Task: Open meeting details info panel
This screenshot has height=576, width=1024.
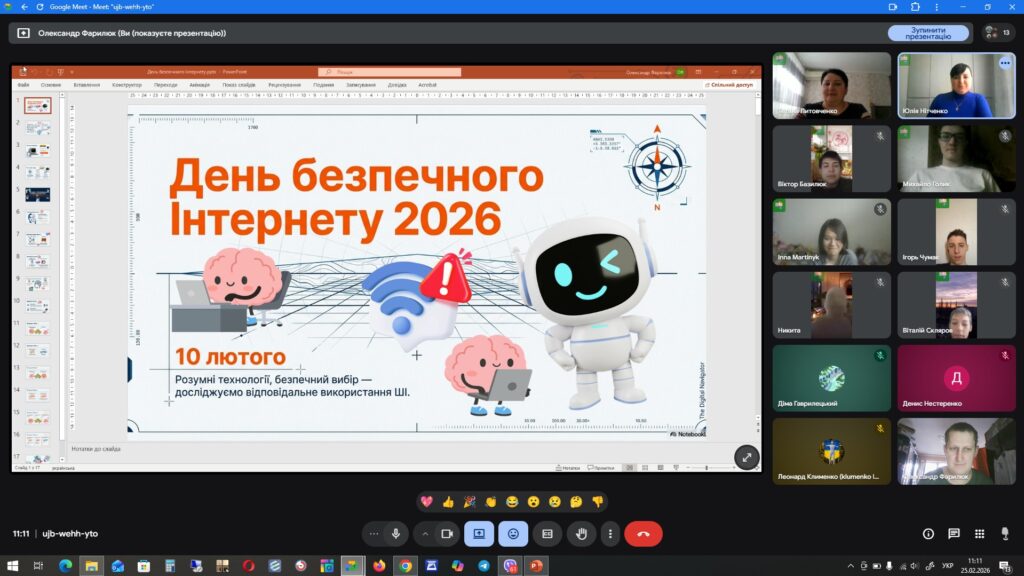Action: pyautogui.click(x=928, y=534)
